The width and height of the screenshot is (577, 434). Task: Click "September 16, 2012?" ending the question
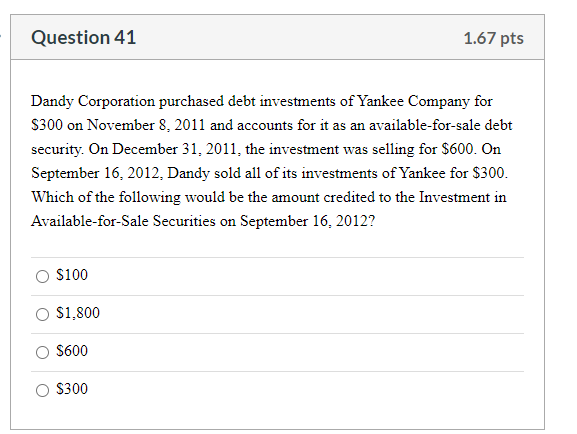point(308,221)
